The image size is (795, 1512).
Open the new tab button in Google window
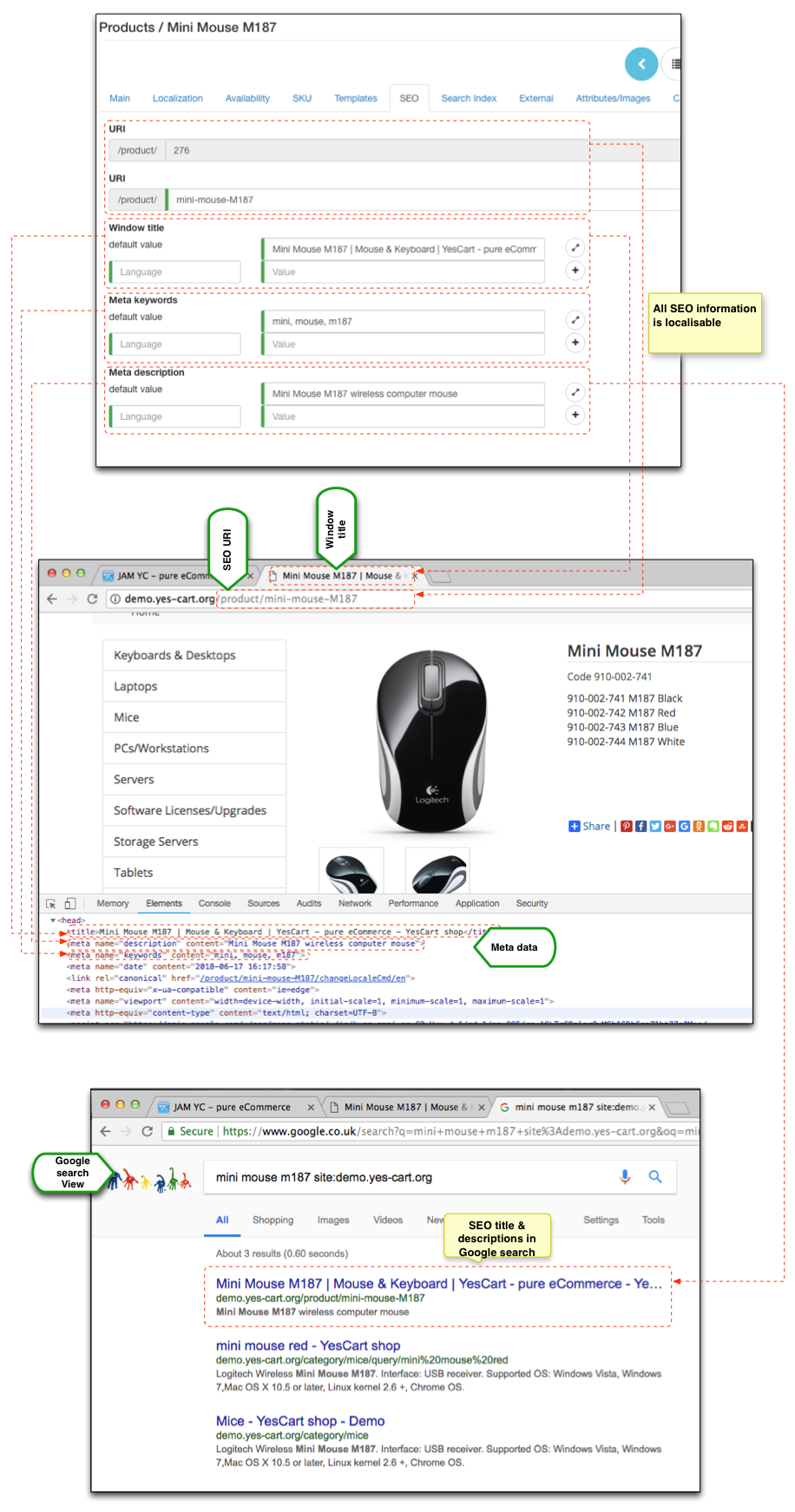pyautogui.click(x=678, y=1108)
